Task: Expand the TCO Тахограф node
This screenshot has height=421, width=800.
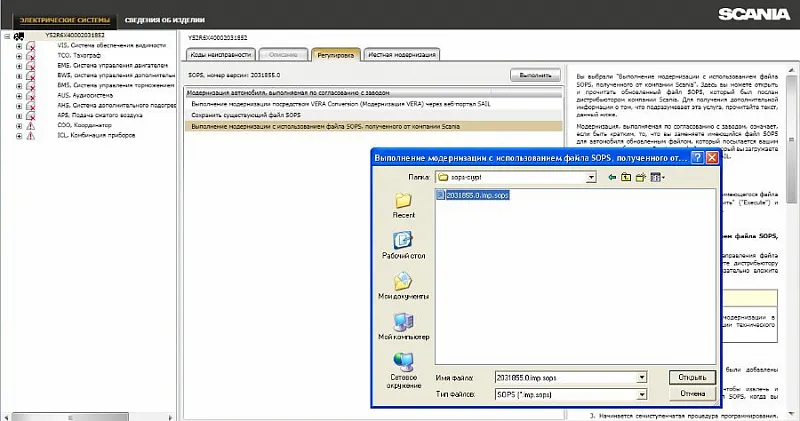Action: pos(19,56)
